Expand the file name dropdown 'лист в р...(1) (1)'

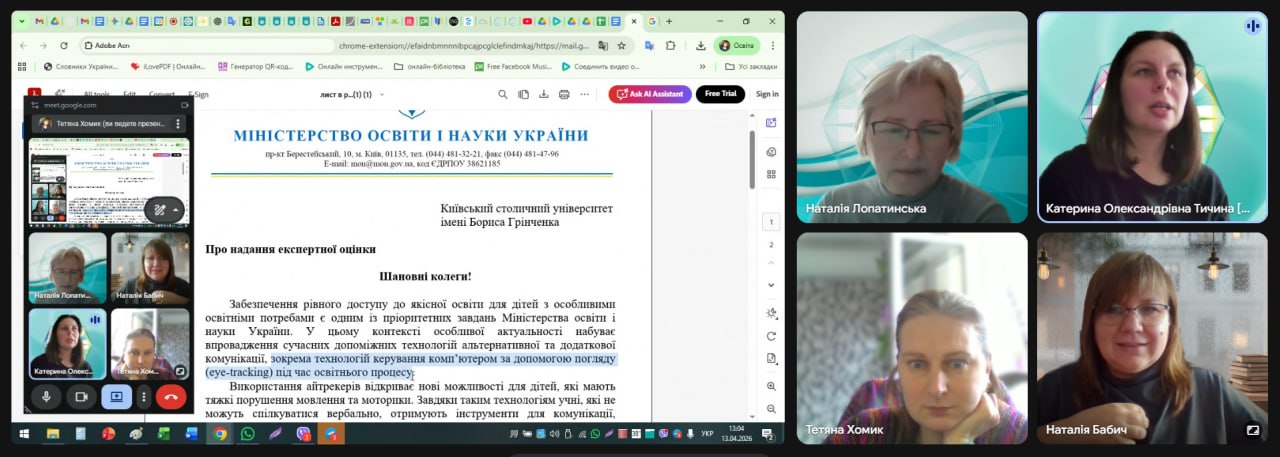tap(380, 94)
